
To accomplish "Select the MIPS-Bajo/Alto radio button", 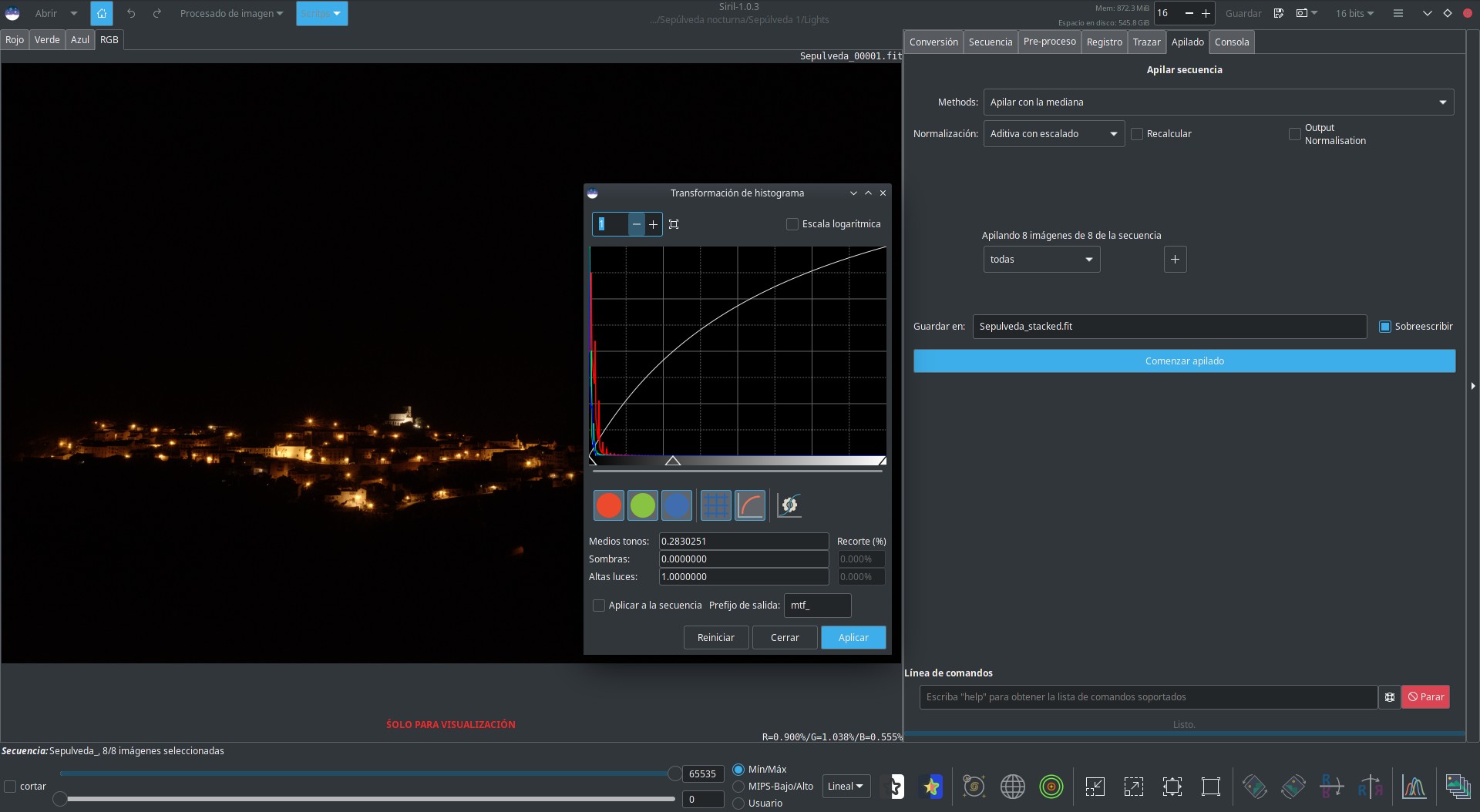I will 738,787.
